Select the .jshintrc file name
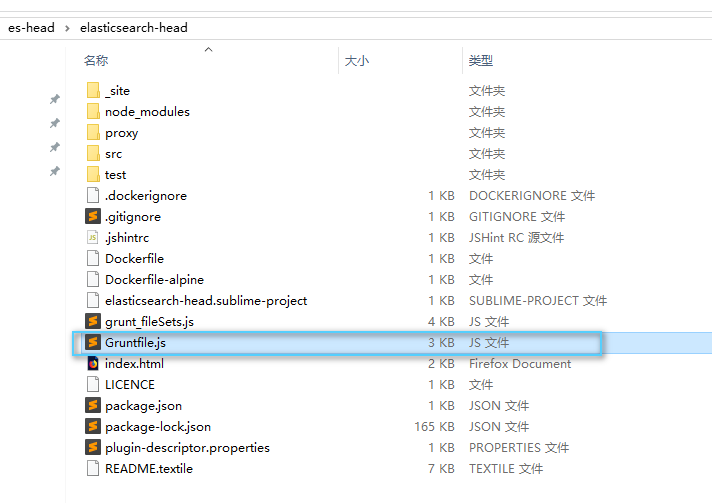 [127, 237]
